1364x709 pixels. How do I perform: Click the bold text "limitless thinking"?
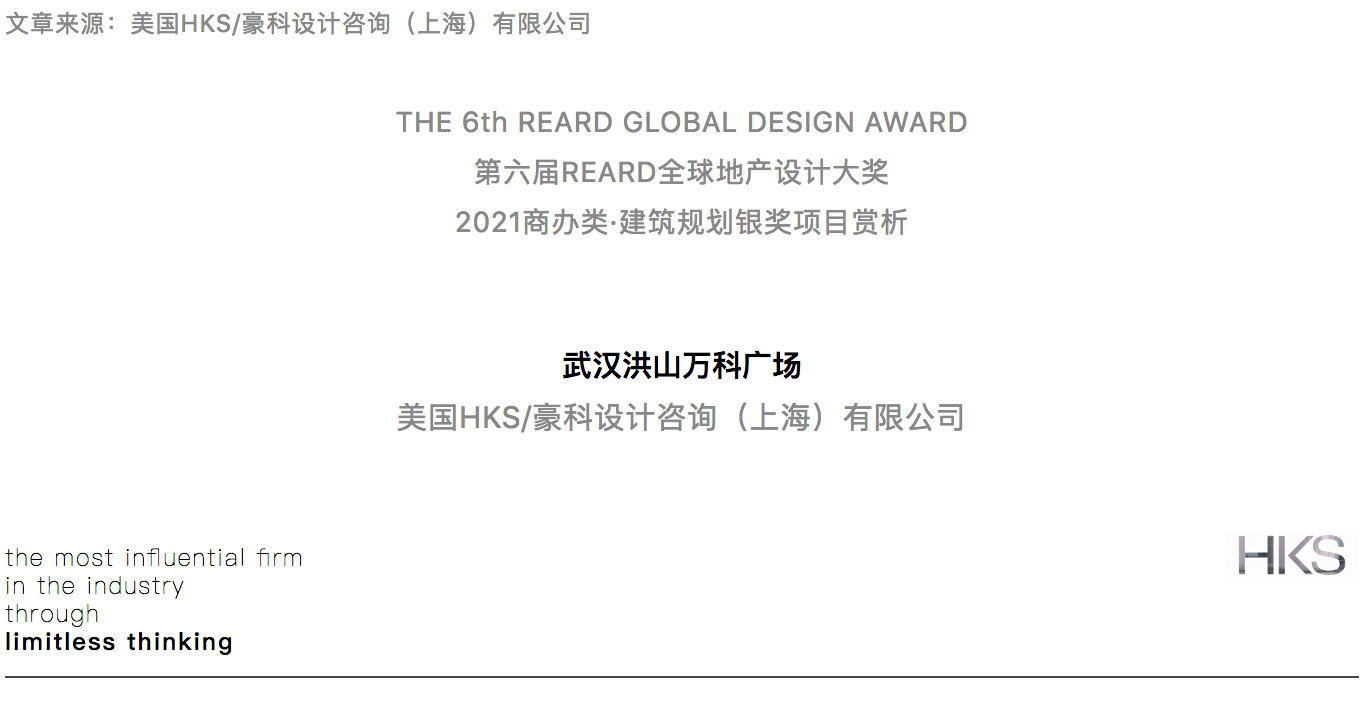(x=119, y=642)
